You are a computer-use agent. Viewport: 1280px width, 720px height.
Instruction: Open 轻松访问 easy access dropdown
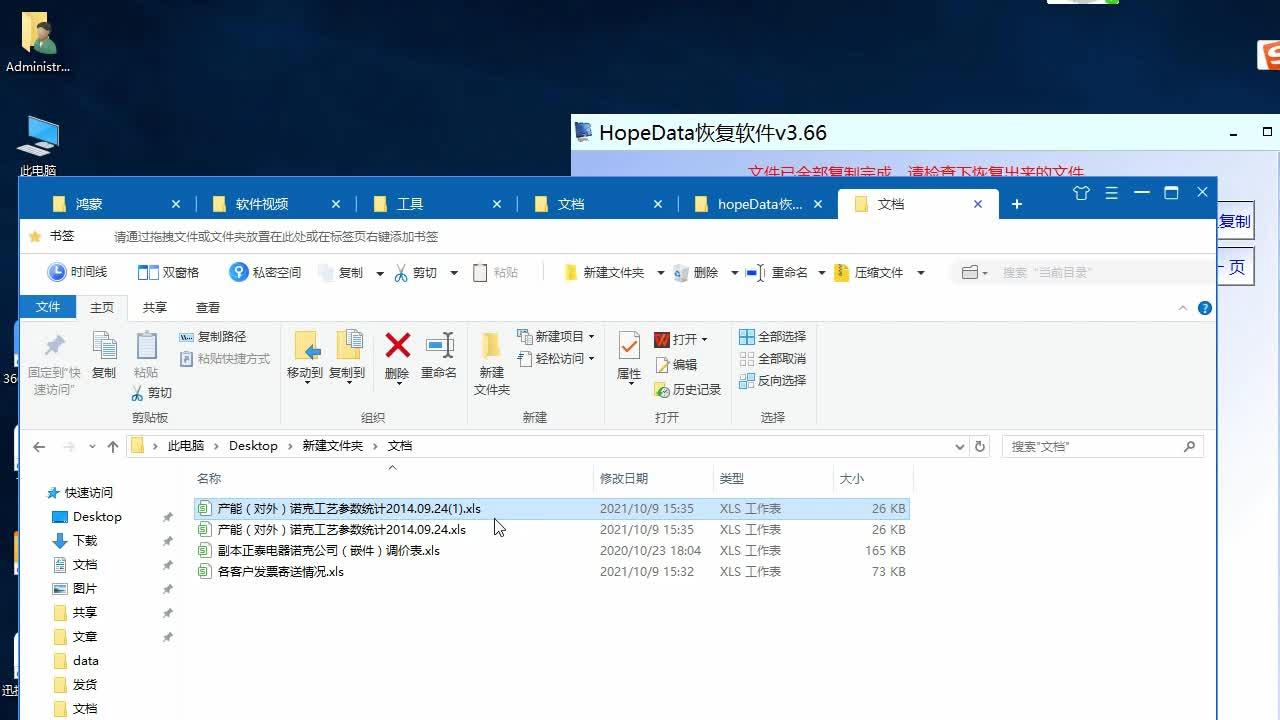click(x=556, y=359)
